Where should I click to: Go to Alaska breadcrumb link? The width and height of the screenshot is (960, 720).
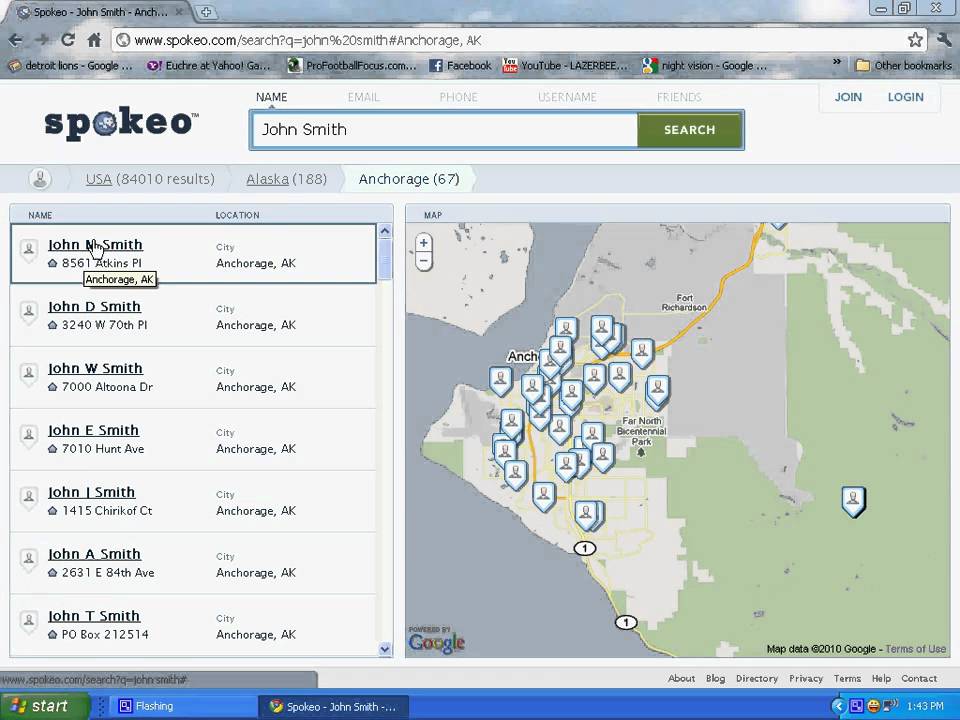tap(267, 179)
